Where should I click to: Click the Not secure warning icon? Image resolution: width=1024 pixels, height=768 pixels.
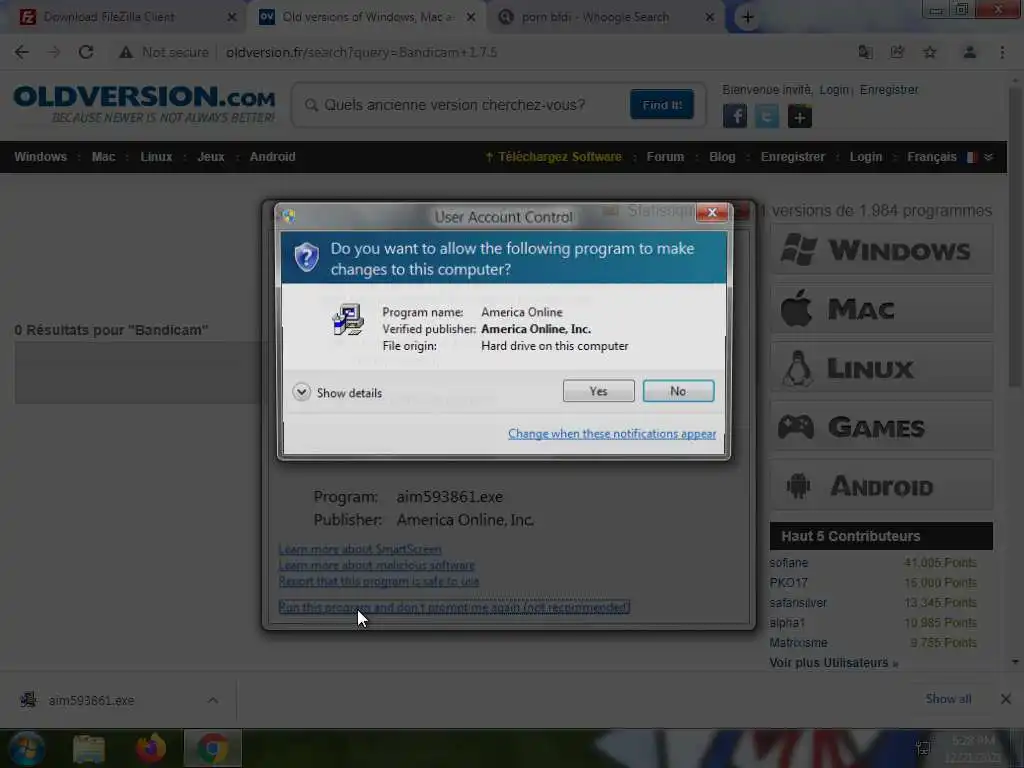[x=125, y=52]
